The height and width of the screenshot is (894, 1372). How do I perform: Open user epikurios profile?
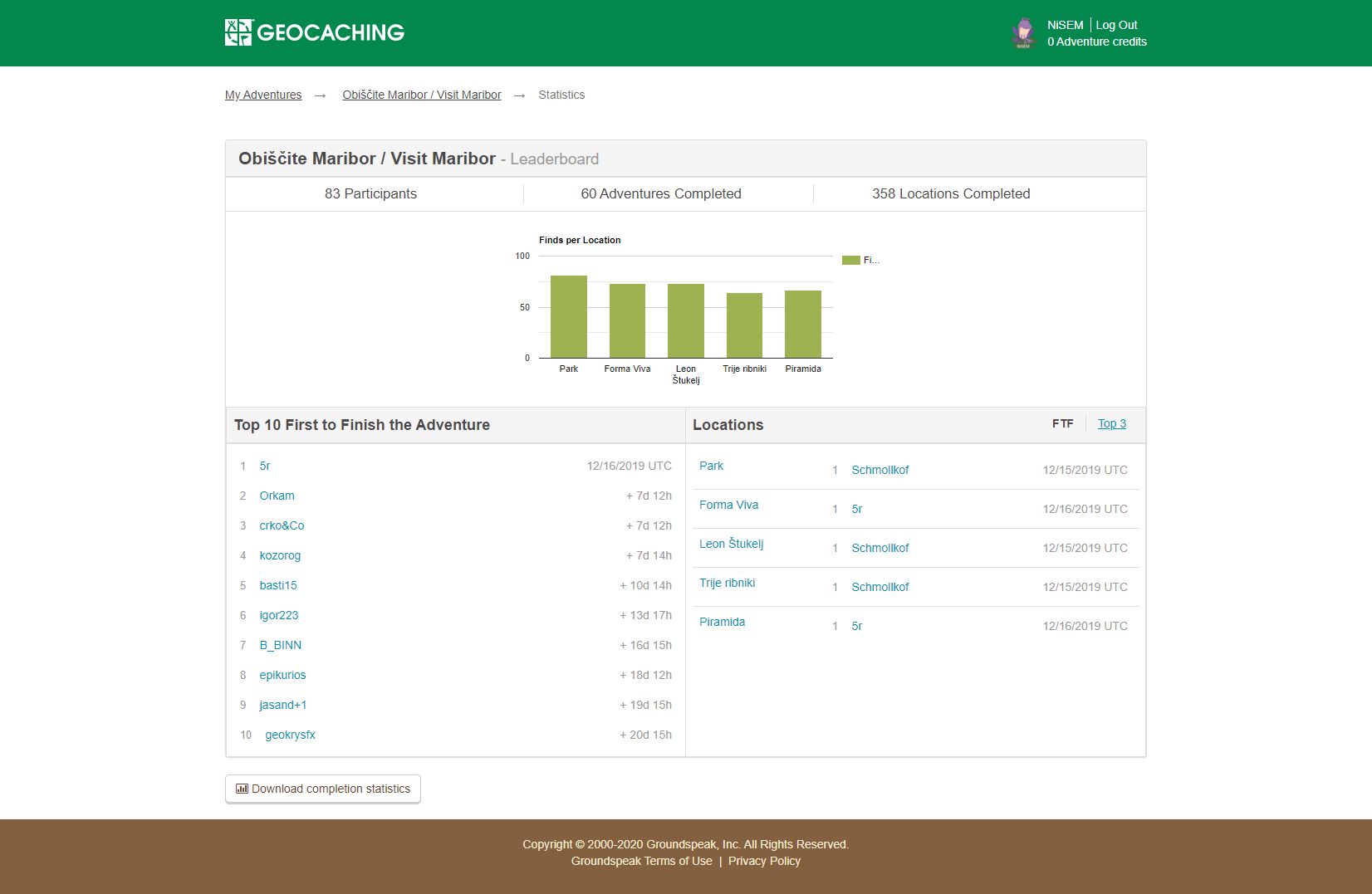coord(282,675)
